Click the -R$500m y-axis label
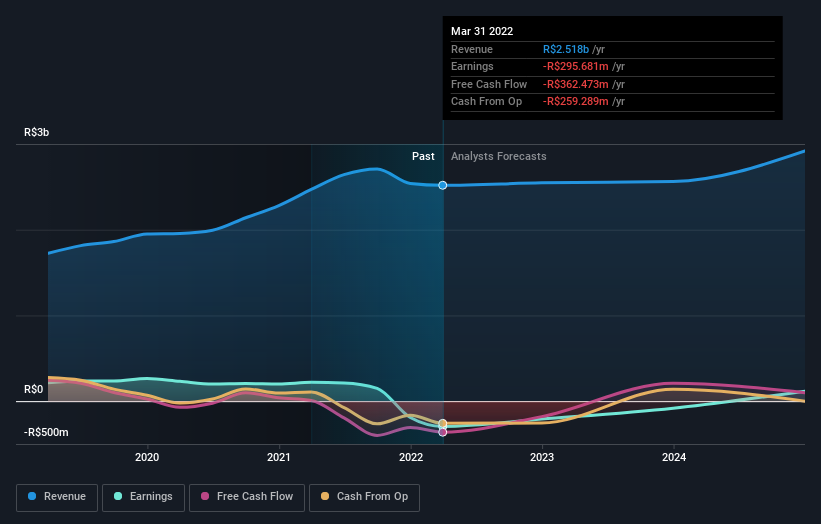Screen dimensions: 821x524 pyautogui.click(x=46, y=432)
